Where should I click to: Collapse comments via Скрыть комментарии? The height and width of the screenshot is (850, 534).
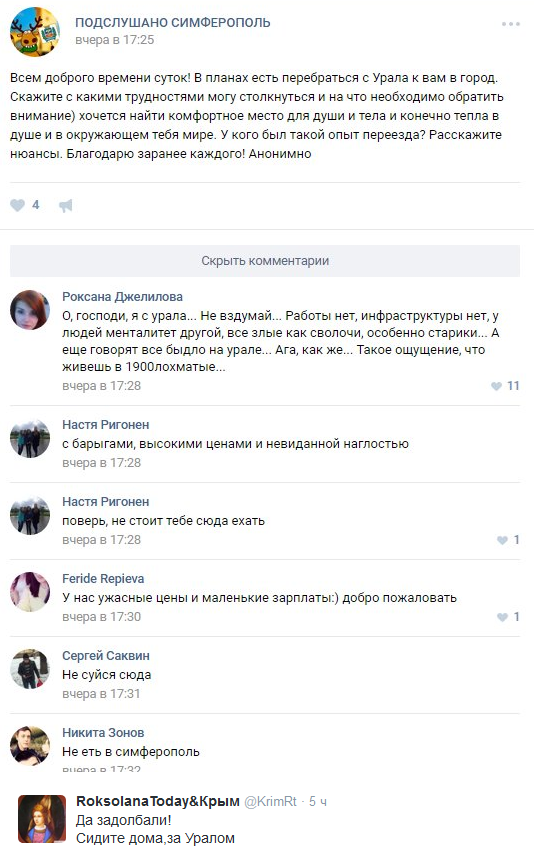(x=265, y=261)
